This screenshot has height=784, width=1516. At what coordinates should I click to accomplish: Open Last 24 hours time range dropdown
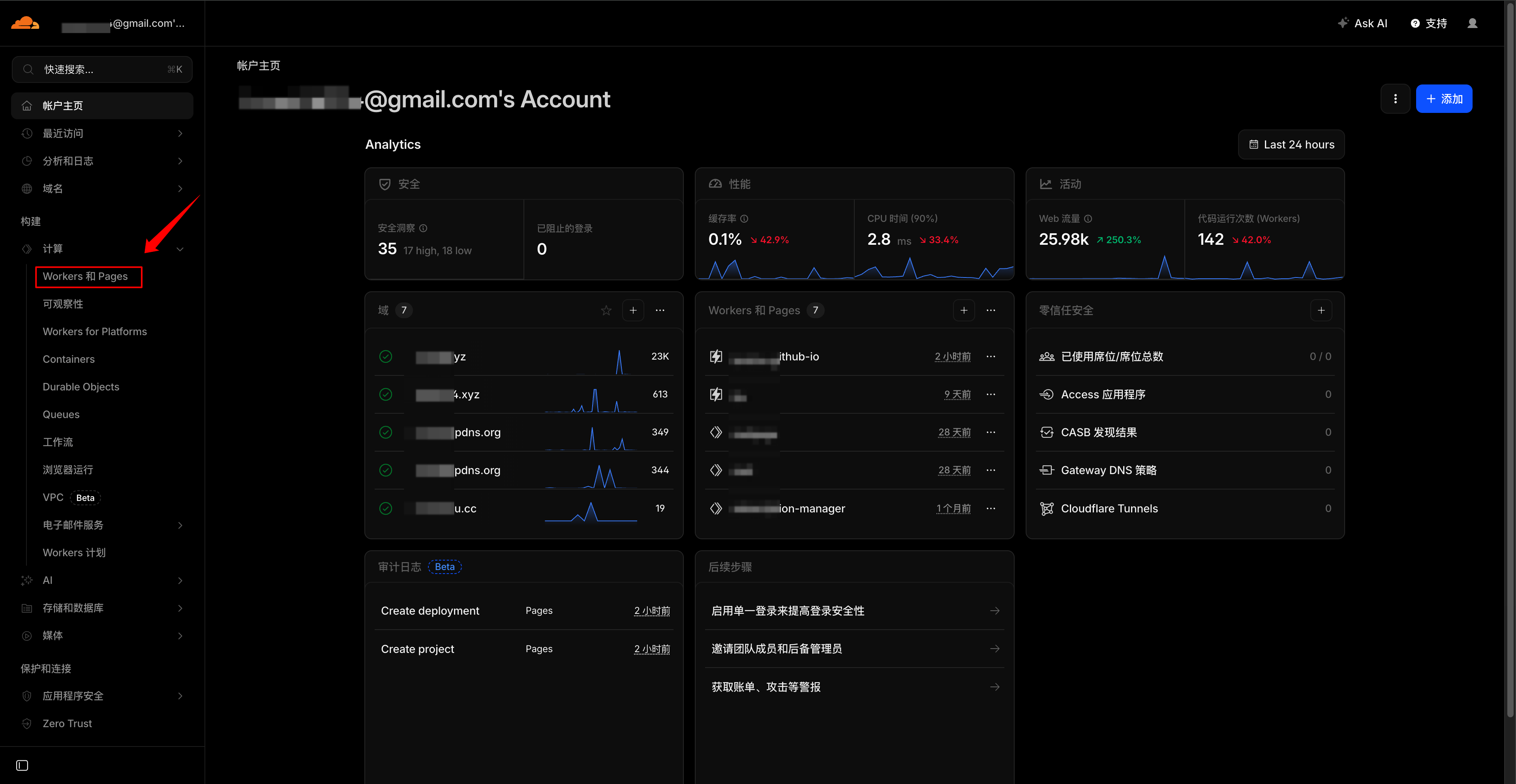coord(1291,145)
